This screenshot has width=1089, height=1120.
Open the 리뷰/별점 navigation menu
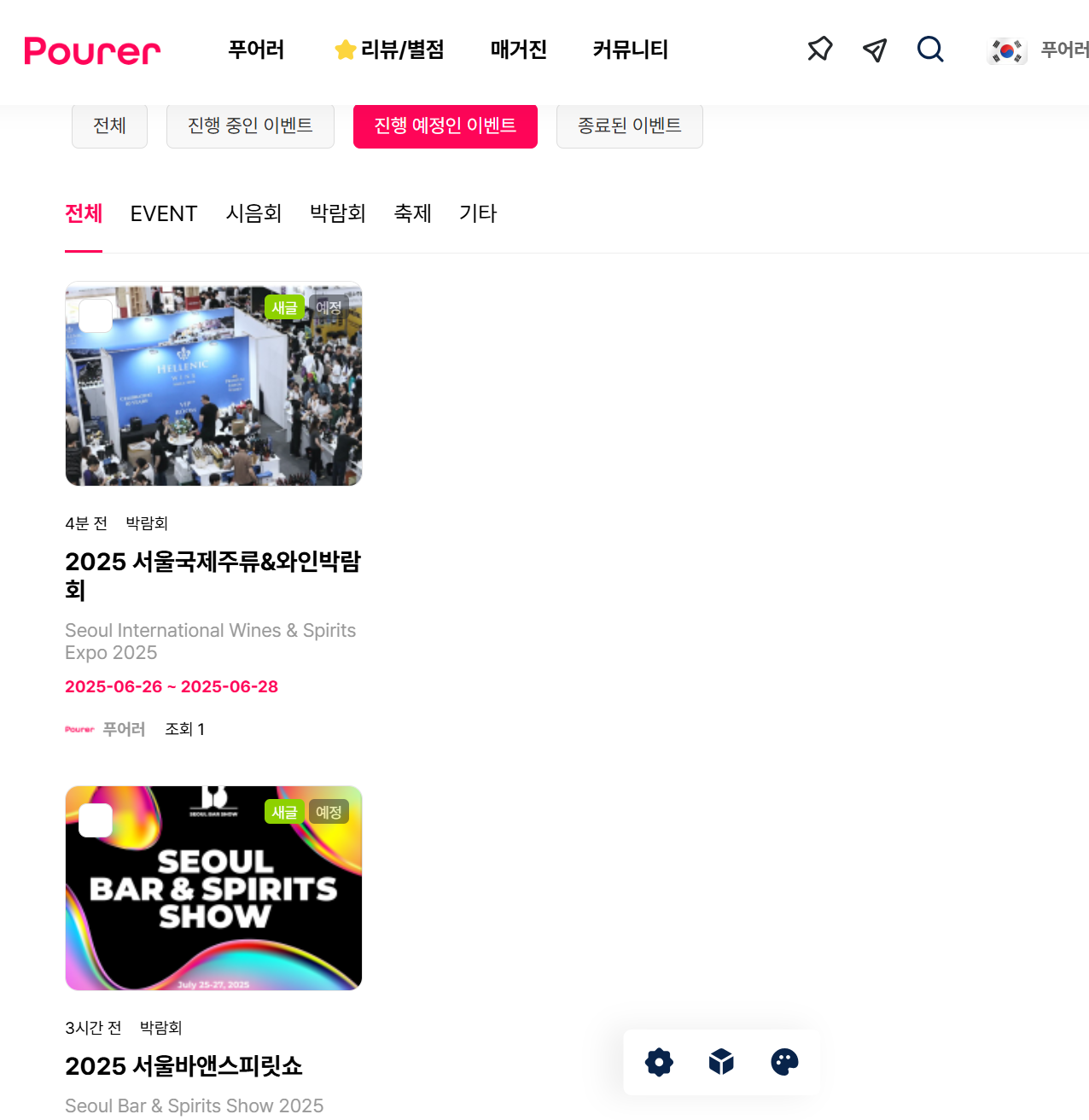[x=389, y=50]
